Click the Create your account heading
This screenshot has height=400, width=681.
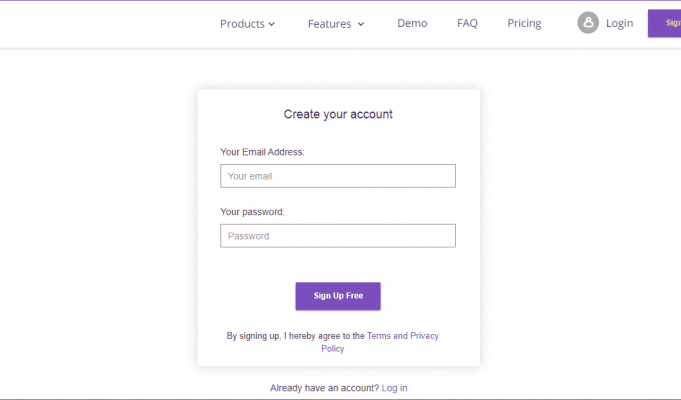coord(338,114)
